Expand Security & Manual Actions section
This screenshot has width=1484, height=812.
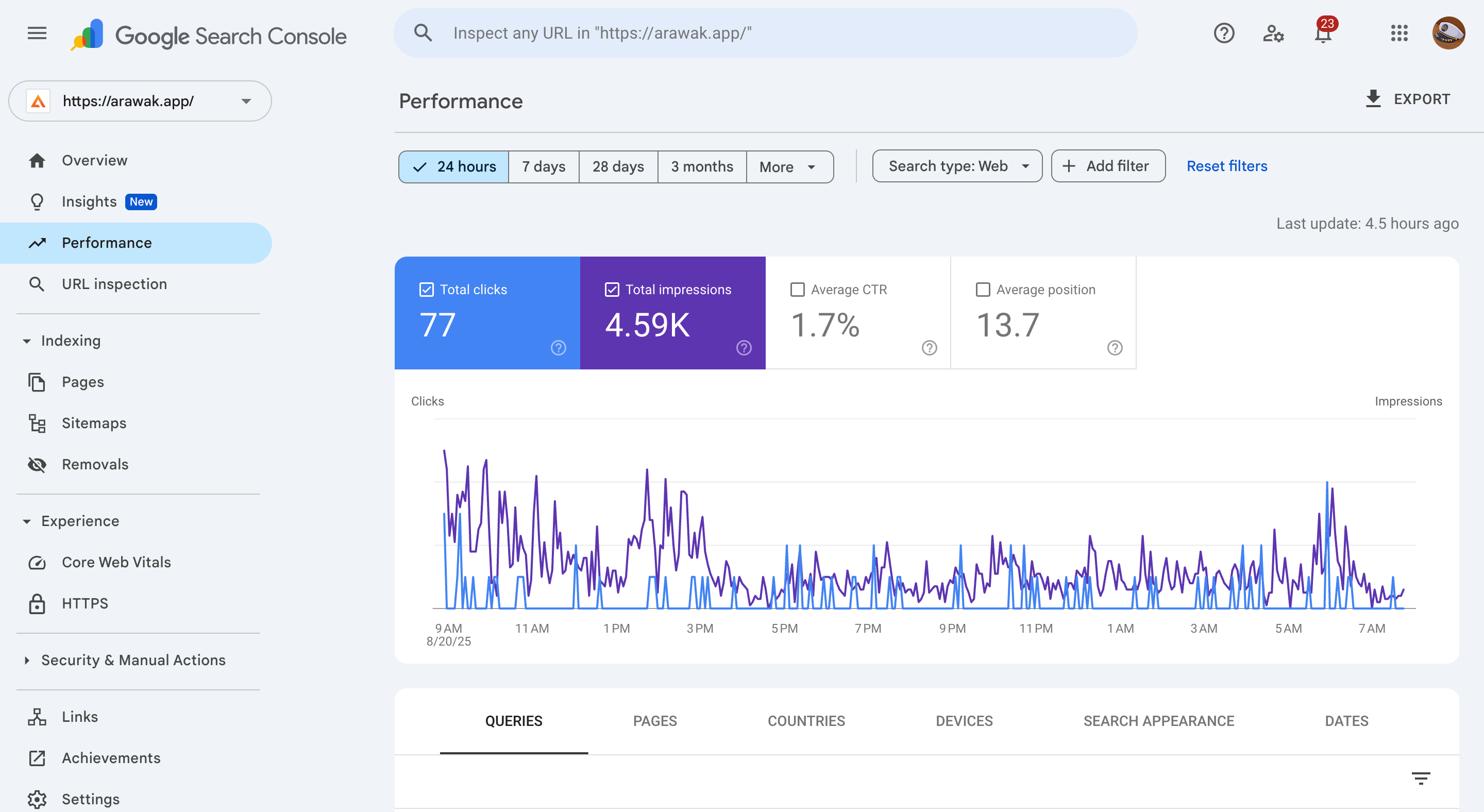tap(133, 660)
